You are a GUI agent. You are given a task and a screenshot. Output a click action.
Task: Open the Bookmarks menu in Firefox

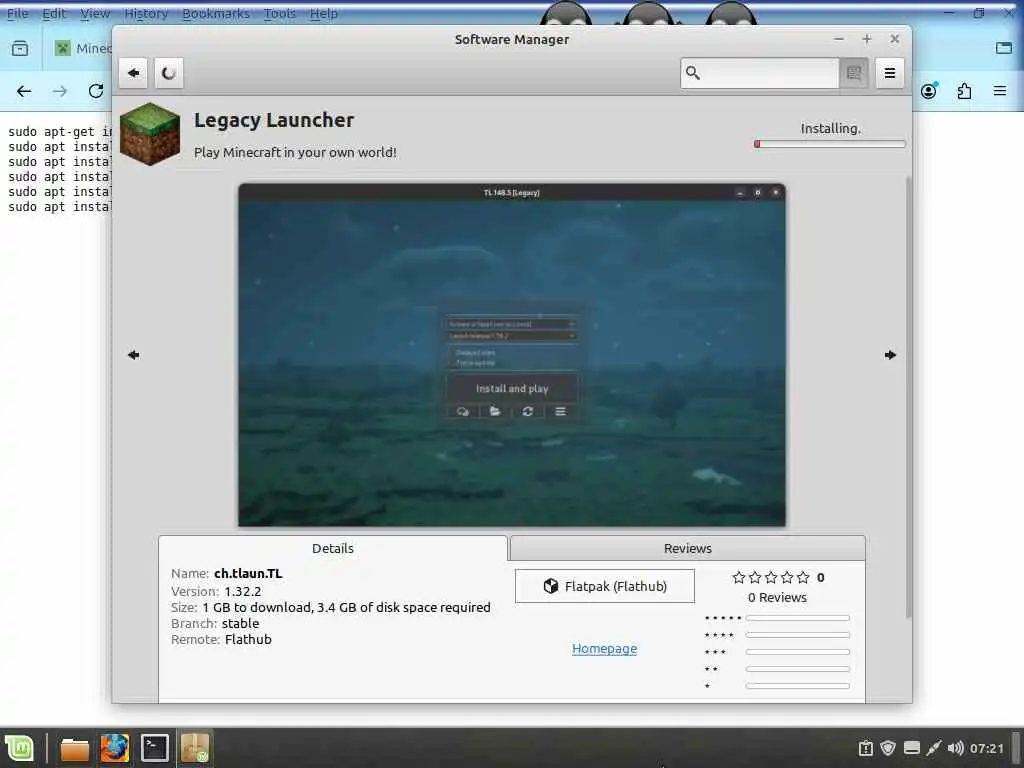(216, 13)
